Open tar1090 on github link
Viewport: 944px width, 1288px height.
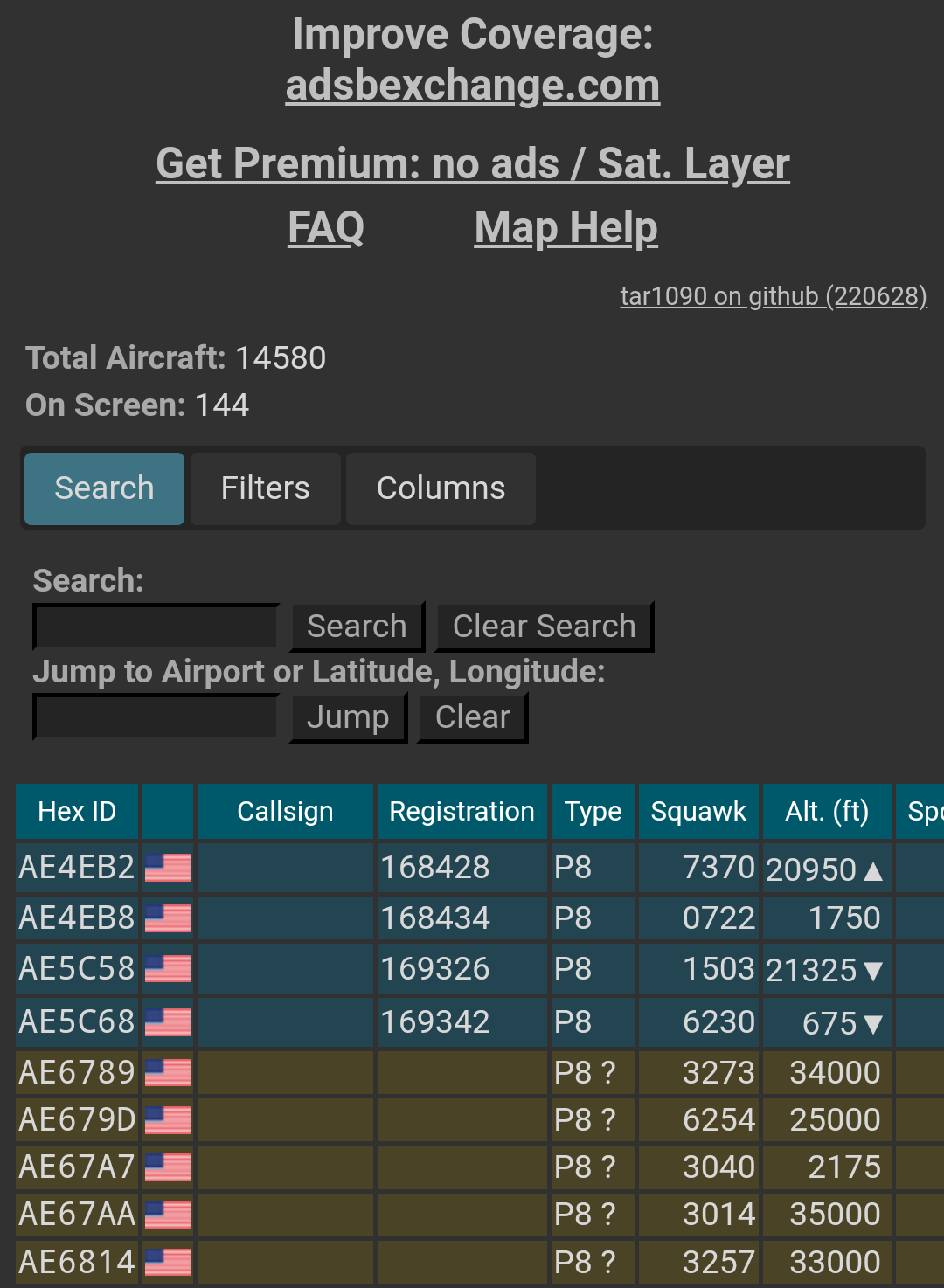(774, 296)
